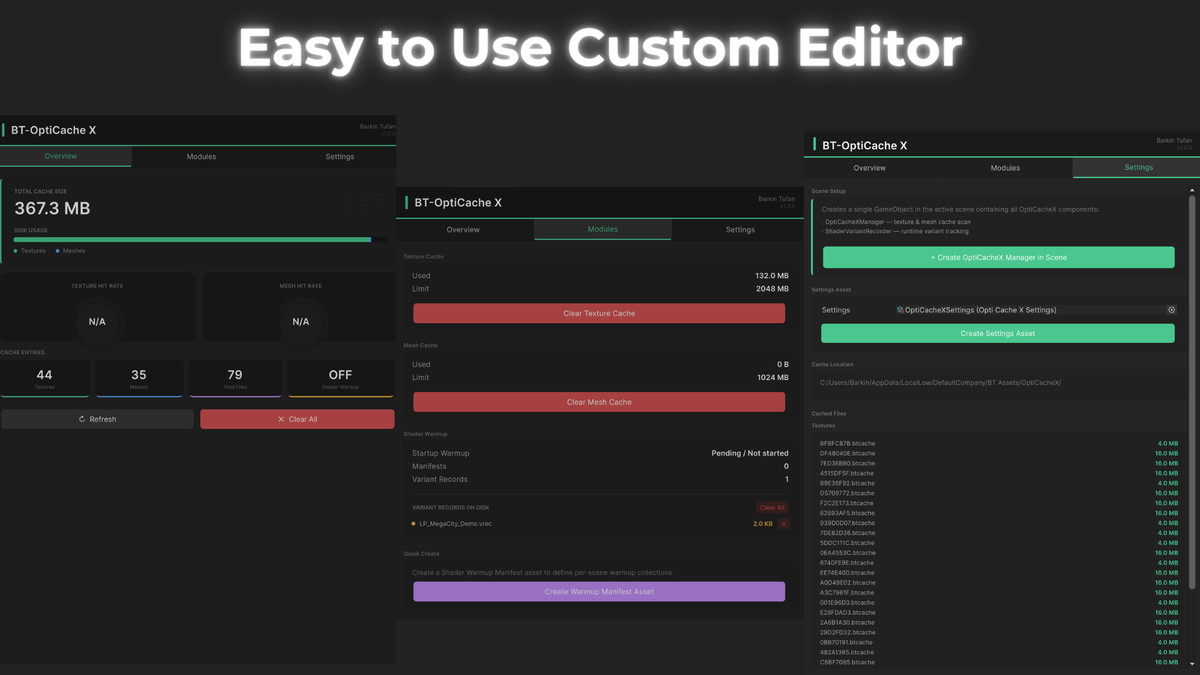Click the OptiCacheXSettings asset field

(x=1035, y=310)
